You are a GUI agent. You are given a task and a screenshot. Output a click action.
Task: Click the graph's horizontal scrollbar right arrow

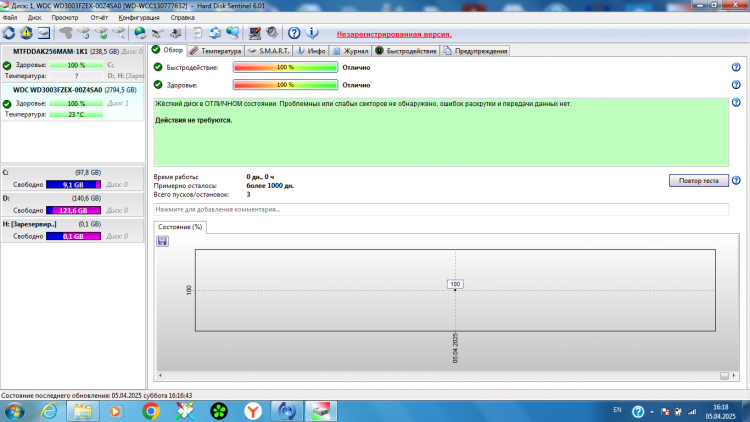[734, 376]
